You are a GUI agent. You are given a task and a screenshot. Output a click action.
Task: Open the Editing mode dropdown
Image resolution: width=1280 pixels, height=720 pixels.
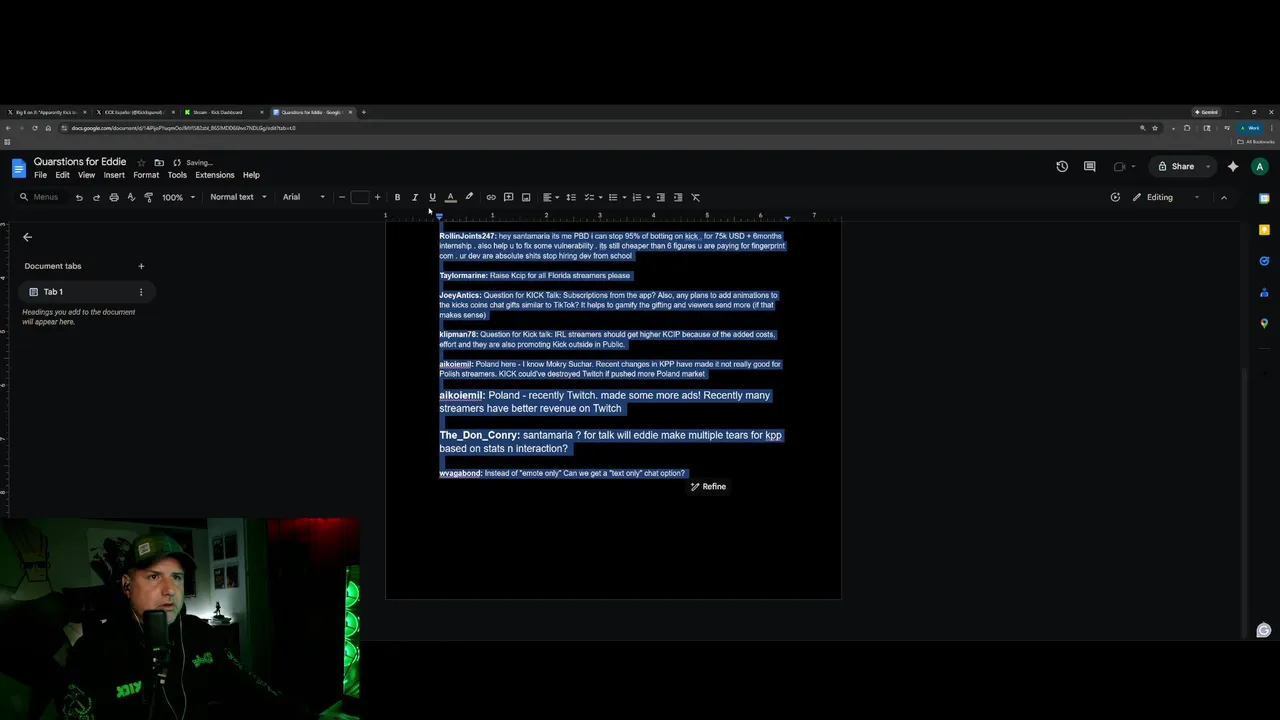1165,197
